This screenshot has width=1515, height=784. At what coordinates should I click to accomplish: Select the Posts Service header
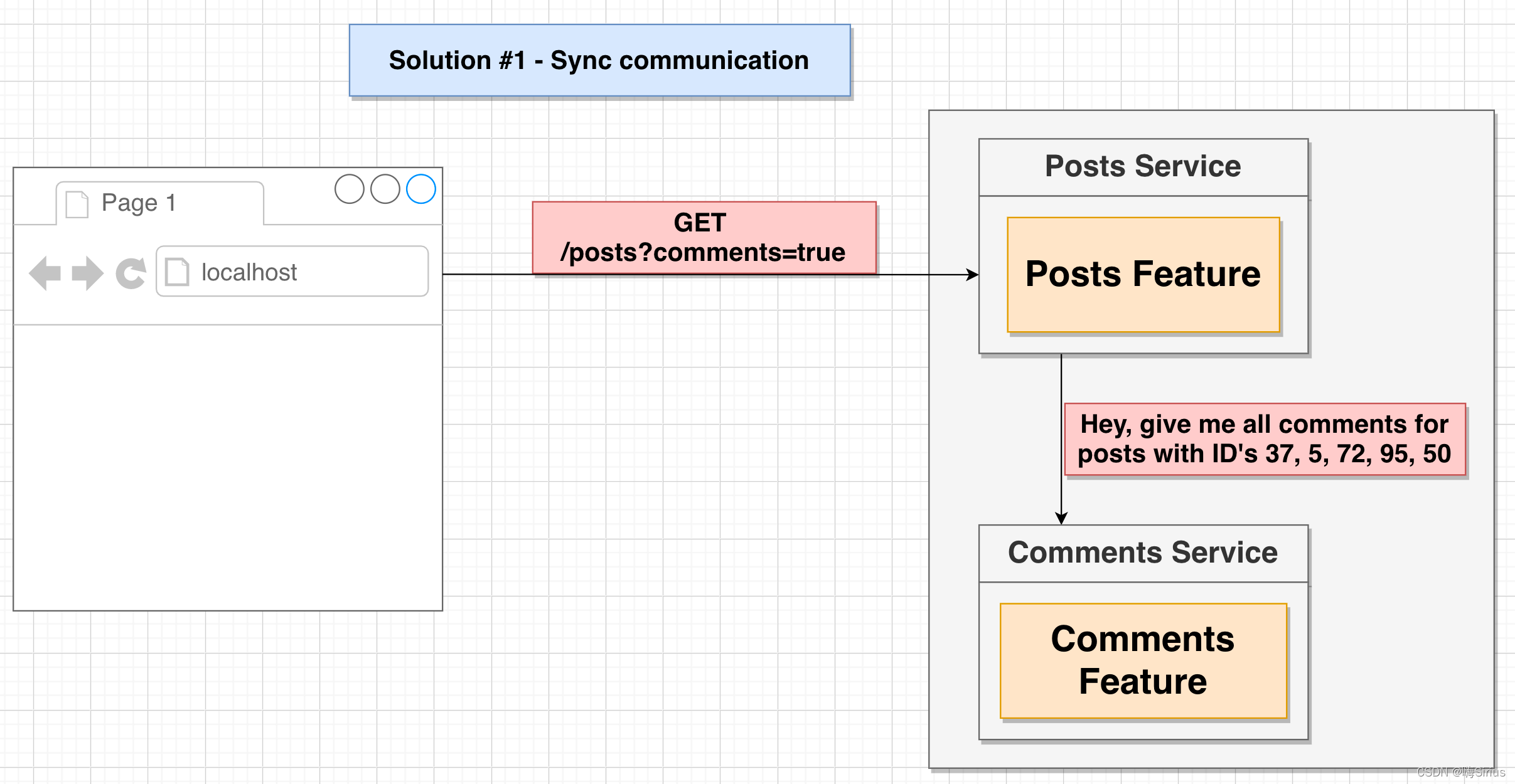tap(1143, 167)
